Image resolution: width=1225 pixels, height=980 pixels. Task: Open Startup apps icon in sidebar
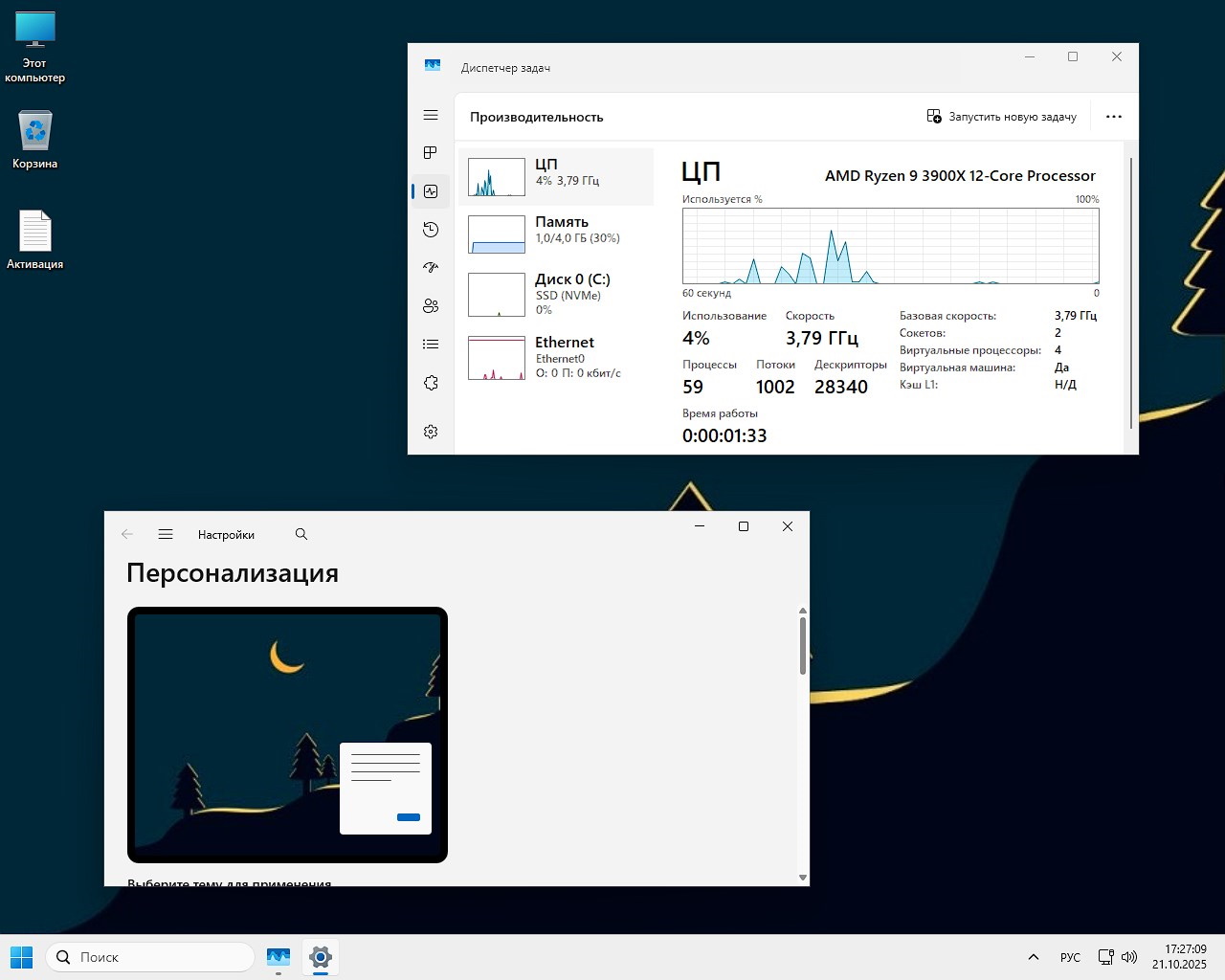click(x=431, y=268)
